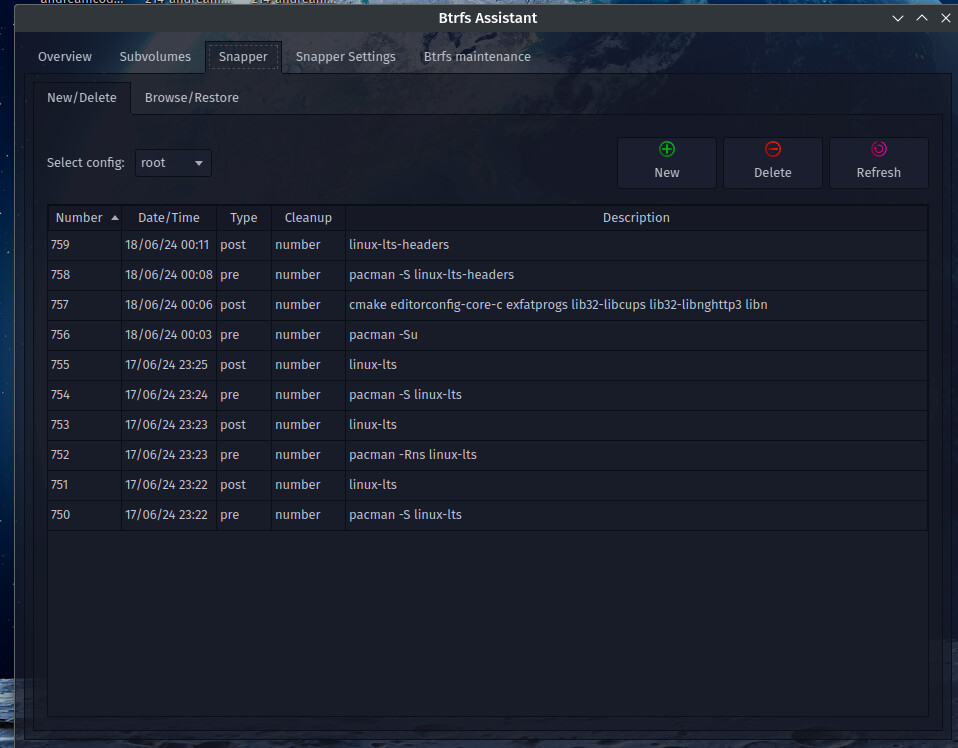The height and width of the screenshot is (748, 958).
Task: Switch to the Browse/Restore sub-tab
Action: tap(192, 98)
